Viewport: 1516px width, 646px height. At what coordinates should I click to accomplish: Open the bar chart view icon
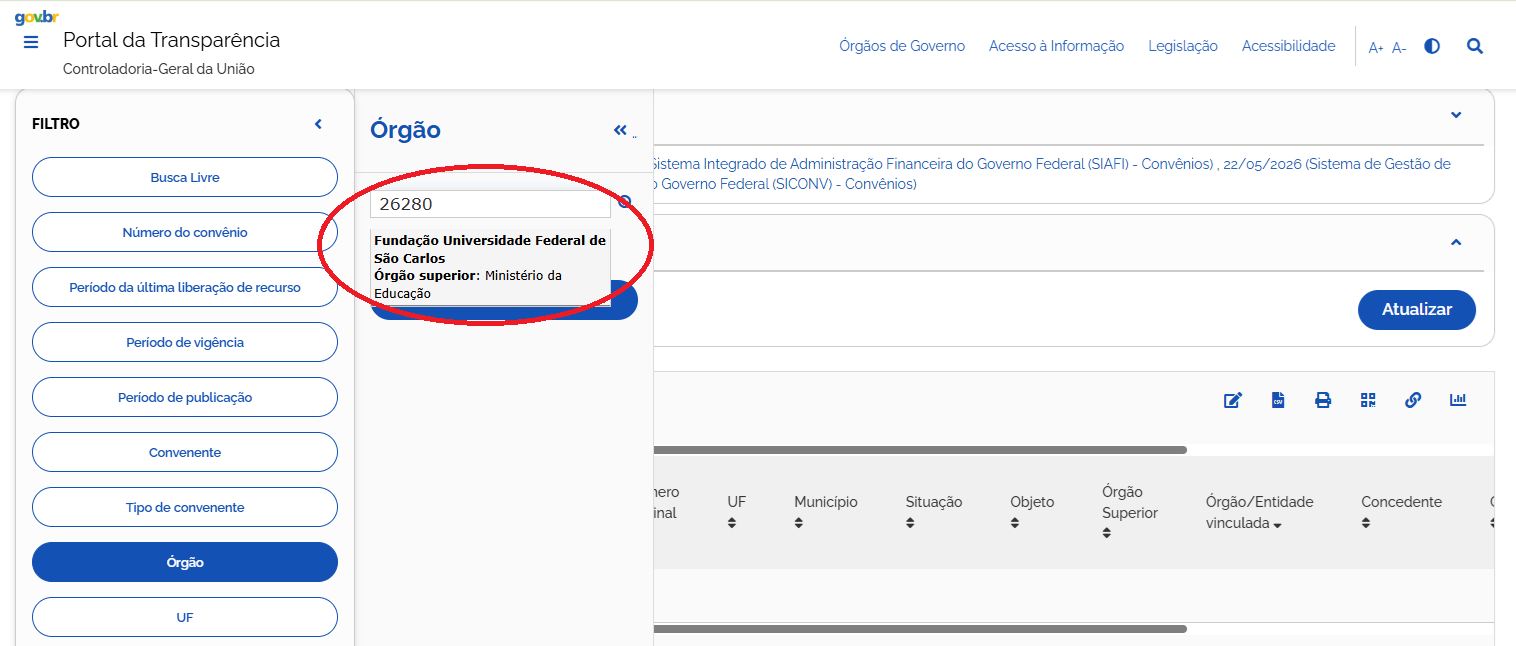coord(1458,400)
